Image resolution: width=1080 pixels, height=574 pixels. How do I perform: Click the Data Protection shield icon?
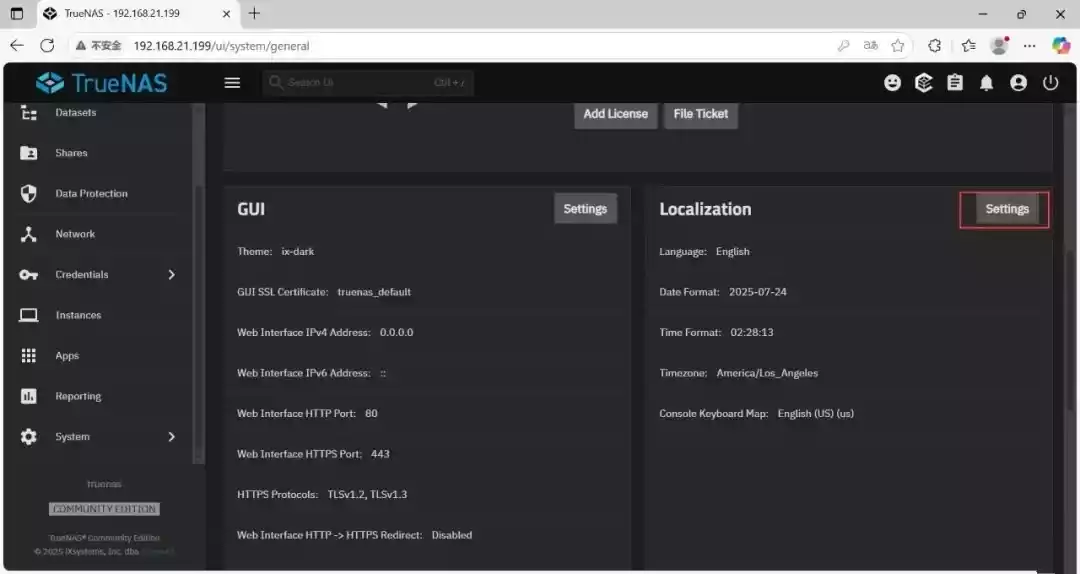pos(28,194)
